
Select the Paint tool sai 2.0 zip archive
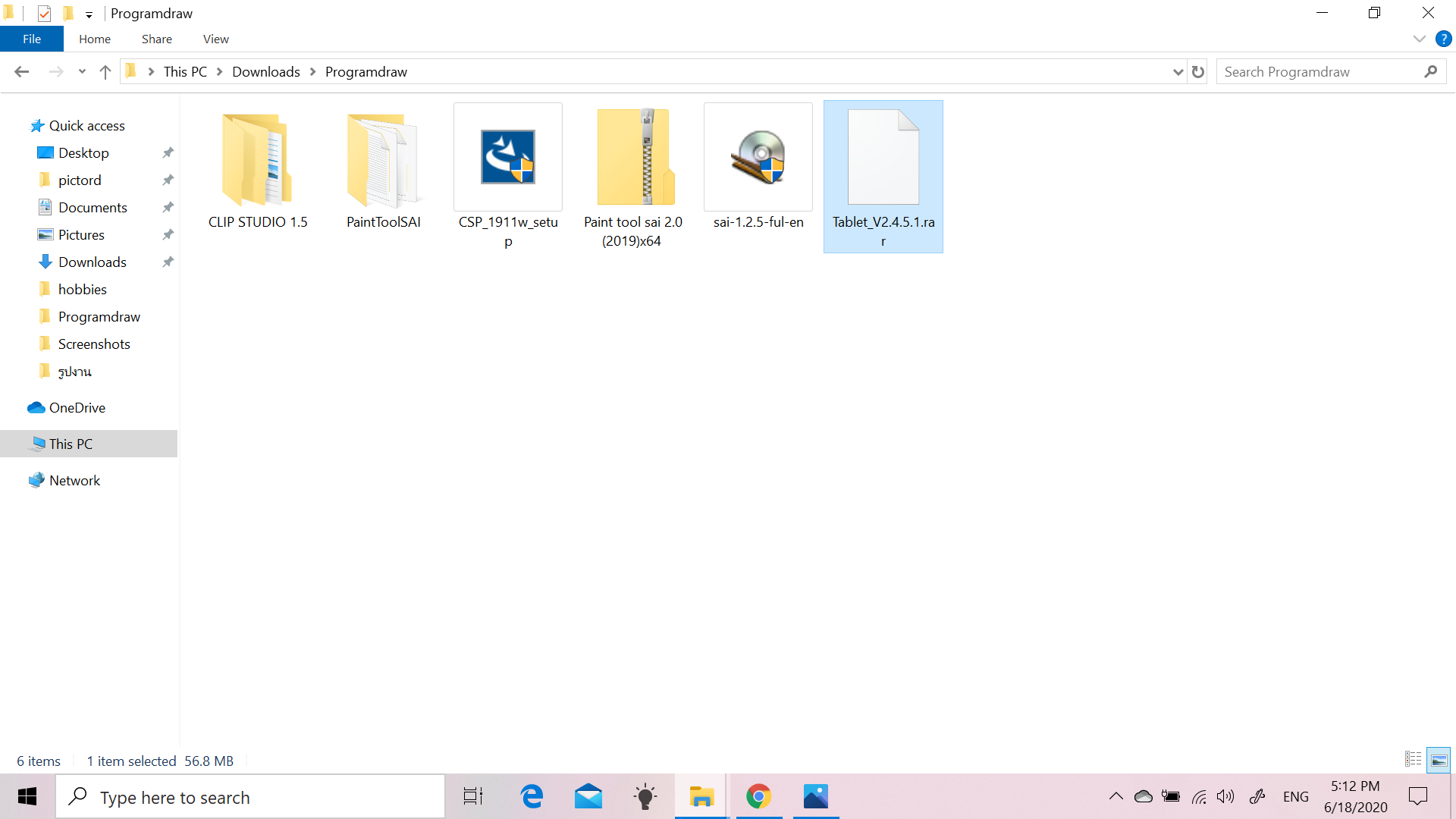pos(633,176)
